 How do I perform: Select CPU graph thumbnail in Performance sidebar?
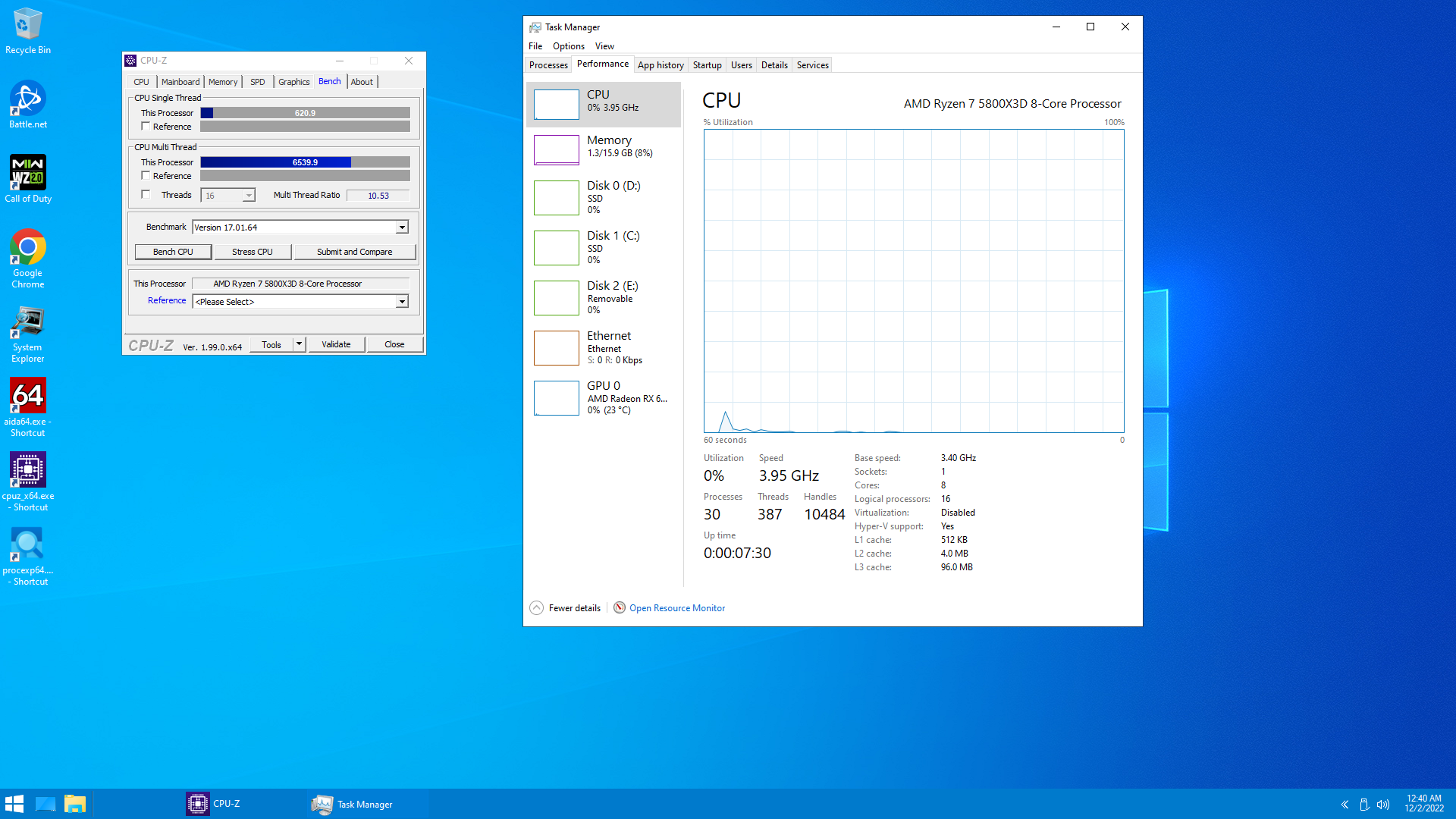(557, 105)
